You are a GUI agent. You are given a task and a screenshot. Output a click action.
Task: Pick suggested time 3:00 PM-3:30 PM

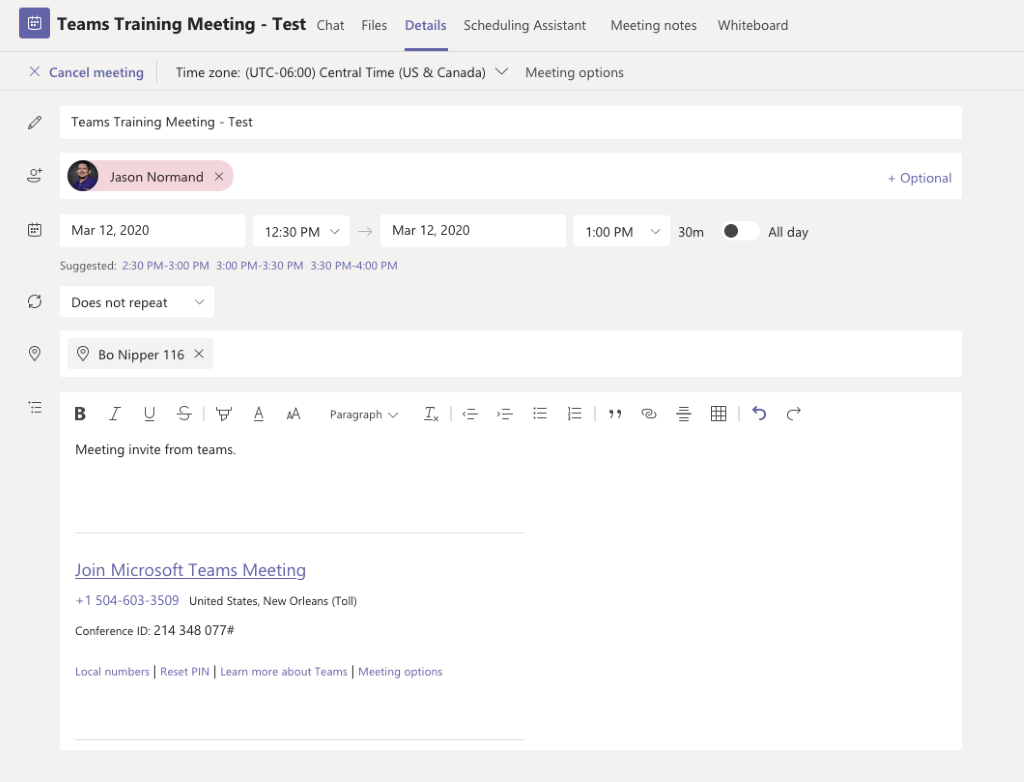[260, 265]
